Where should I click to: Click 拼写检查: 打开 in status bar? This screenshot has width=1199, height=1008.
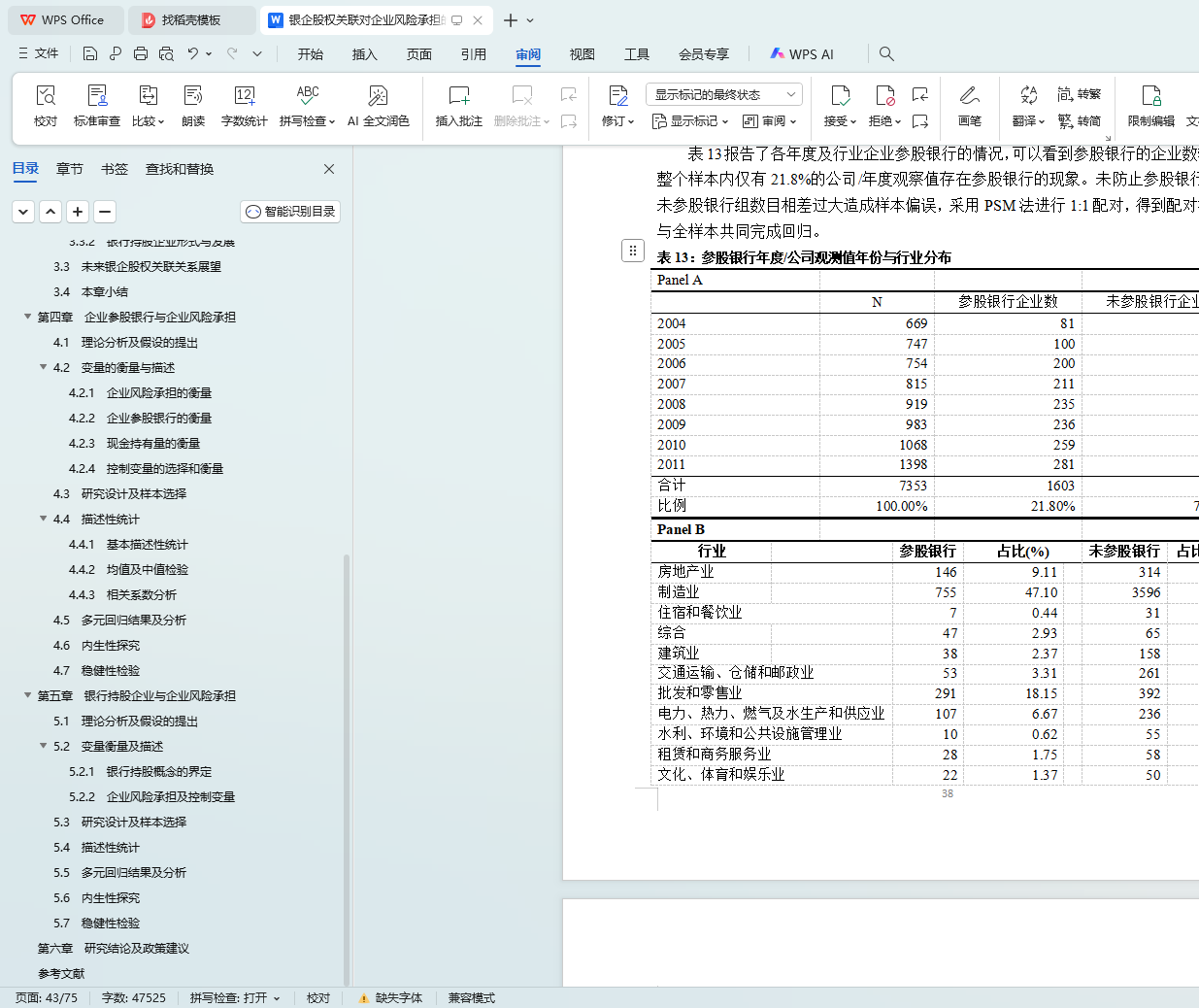235,998
